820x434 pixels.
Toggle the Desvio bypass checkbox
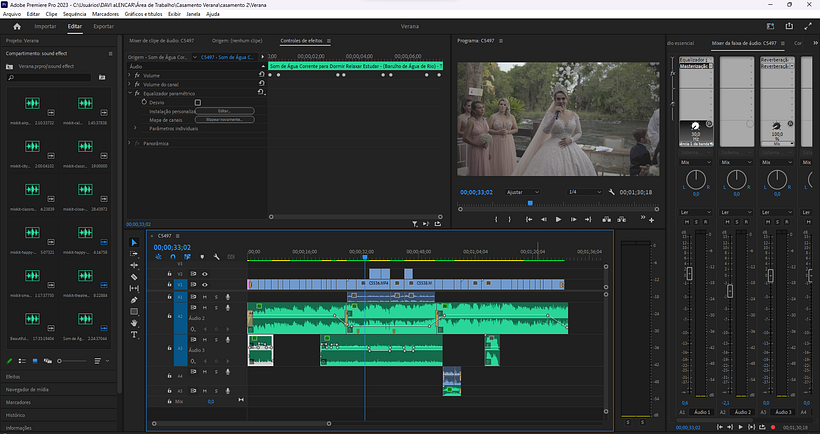coord(198,102)
